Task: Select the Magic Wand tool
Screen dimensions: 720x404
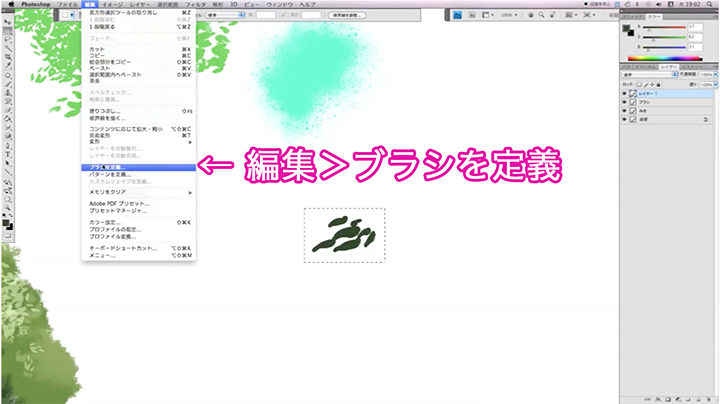Action: (x=8, y=48)
